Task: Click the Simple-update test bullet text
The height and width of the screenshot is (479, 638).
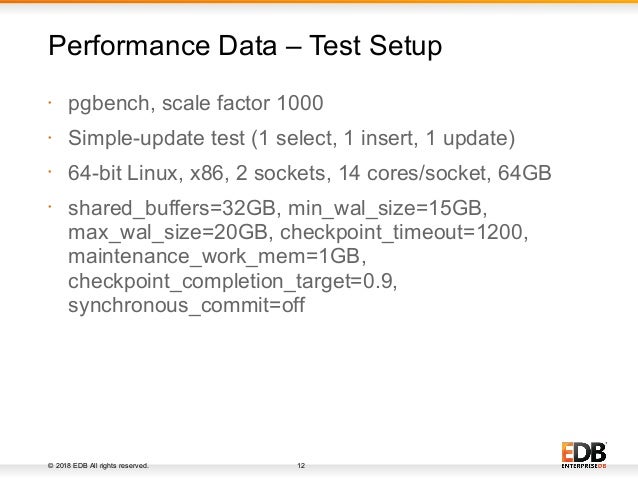Action: [291, 138]
